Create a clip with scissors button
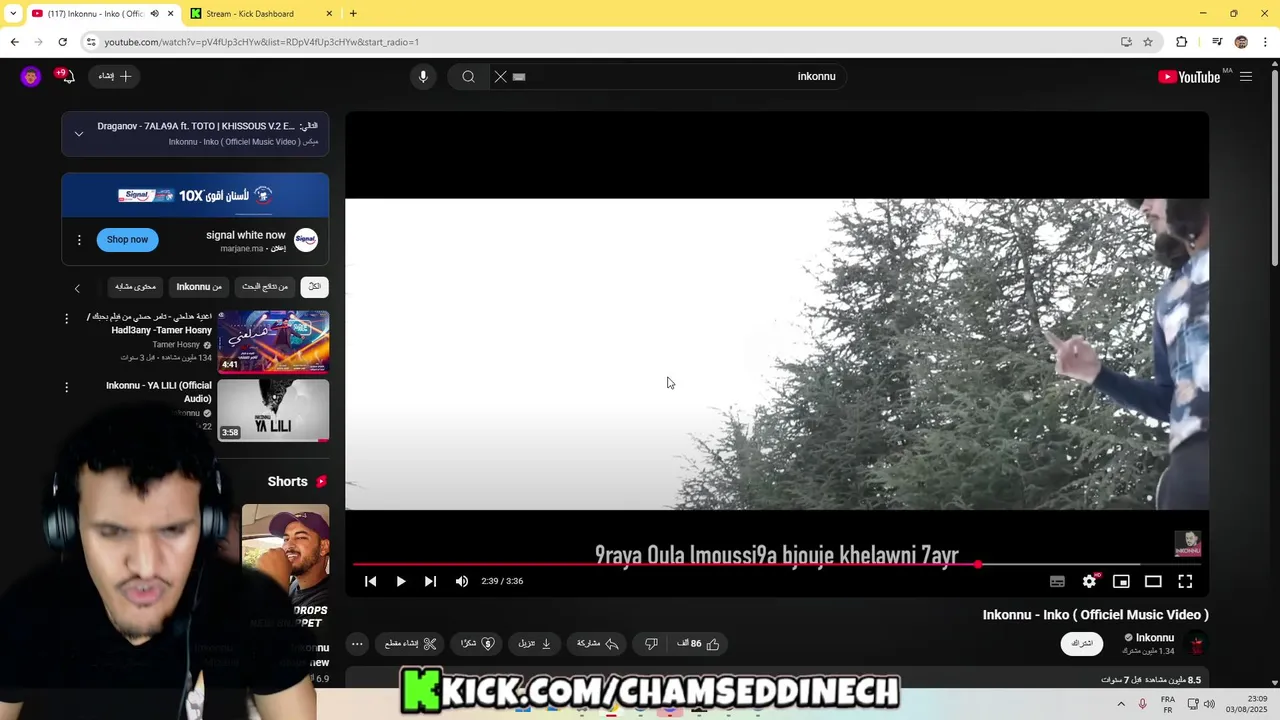Image resolution: width=1280 pixels, height=720 pixels. tap(411, 644)
